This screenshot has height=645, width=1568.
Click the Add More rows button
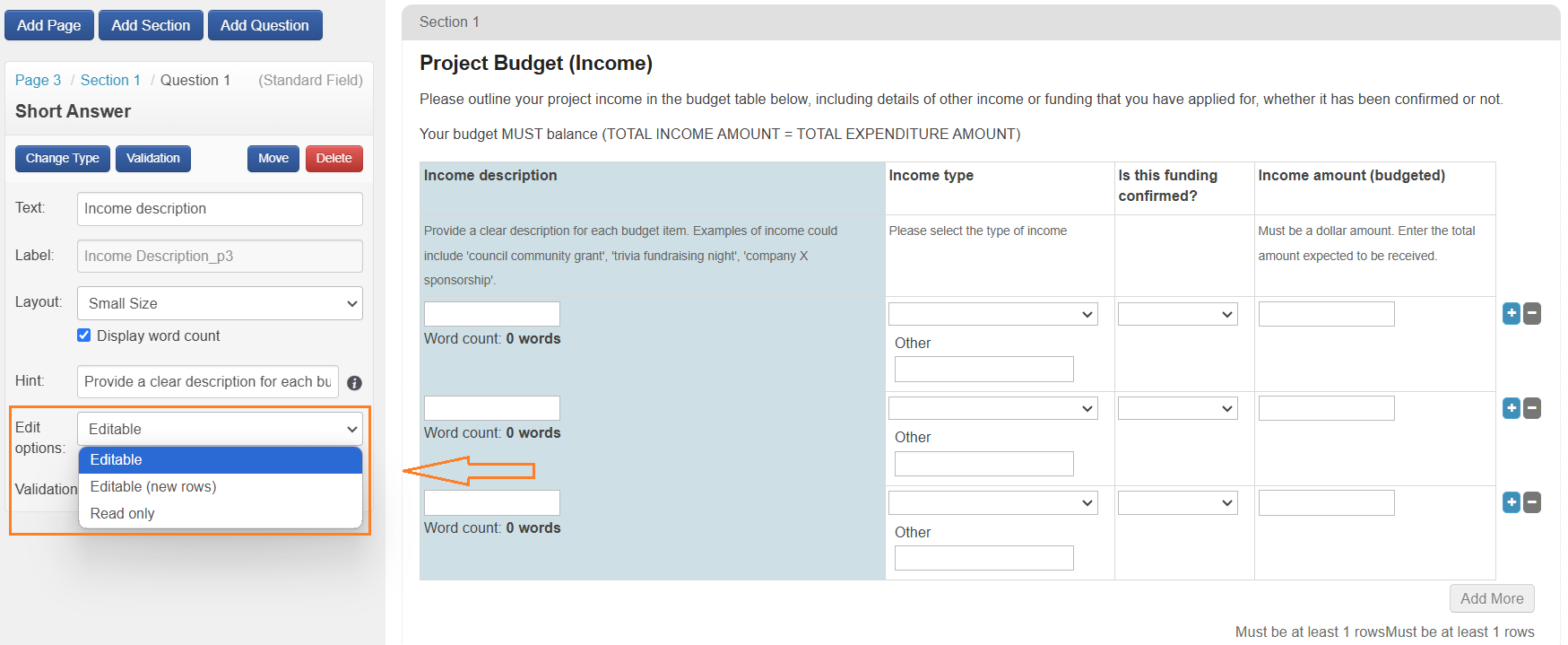click(x=1491, y=598)
